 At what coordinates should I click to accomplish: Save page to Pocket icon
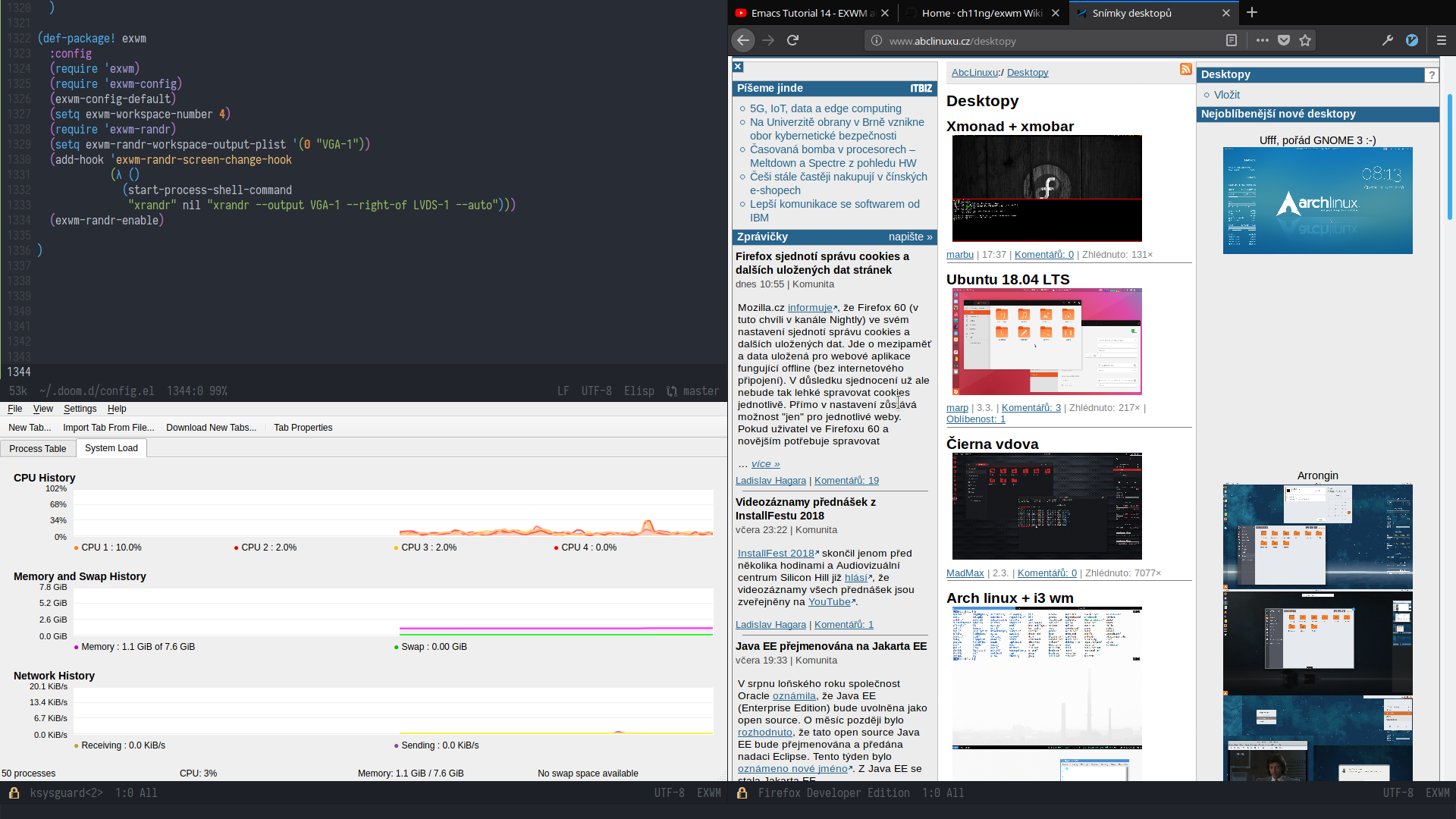tap(1284, 40)
